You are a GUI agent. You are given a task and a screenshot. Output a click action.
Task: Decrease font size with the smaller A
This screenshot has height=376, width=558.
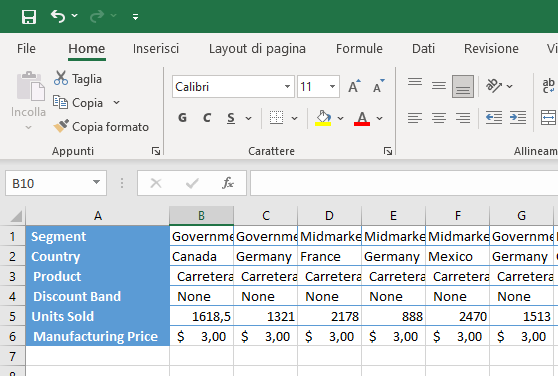[x=379, y=86]
